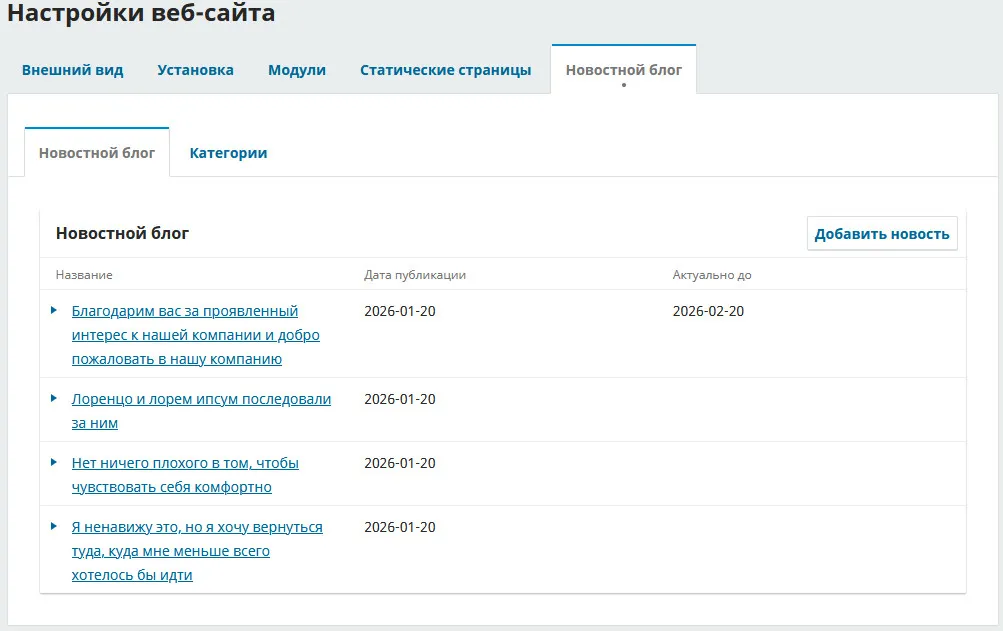1003x631 pixels.
Task: Go to the 'Модули' tab
Action: click(x=297, y=70)
